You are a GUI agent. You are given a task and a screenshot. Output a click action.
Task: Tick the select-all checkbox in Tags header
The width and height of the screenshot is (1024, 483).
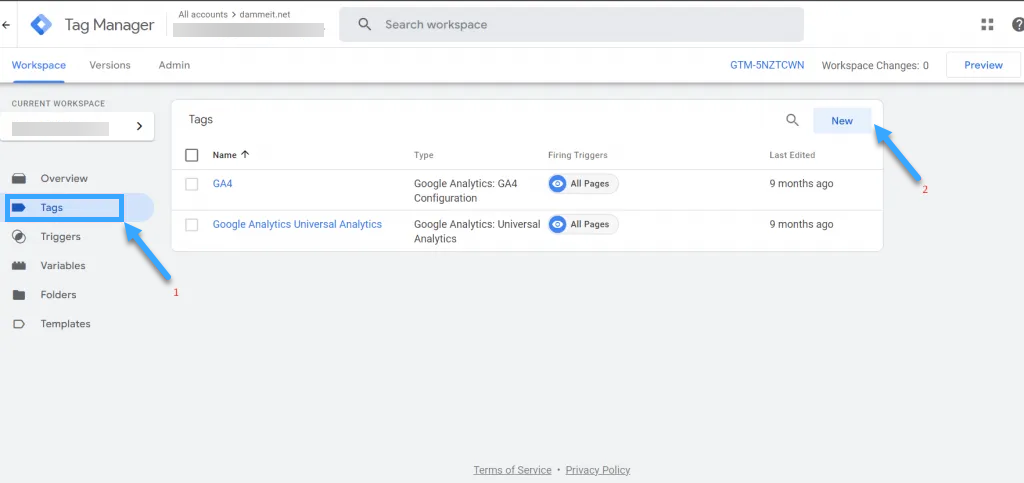point(191,155)
